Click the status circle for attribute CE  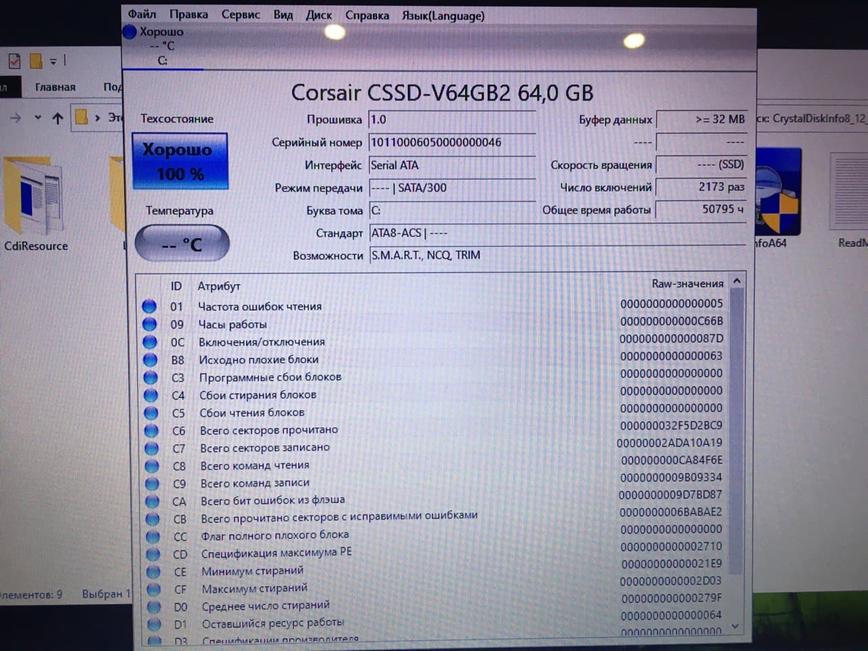pyautogui.click(x=153, y=572)
